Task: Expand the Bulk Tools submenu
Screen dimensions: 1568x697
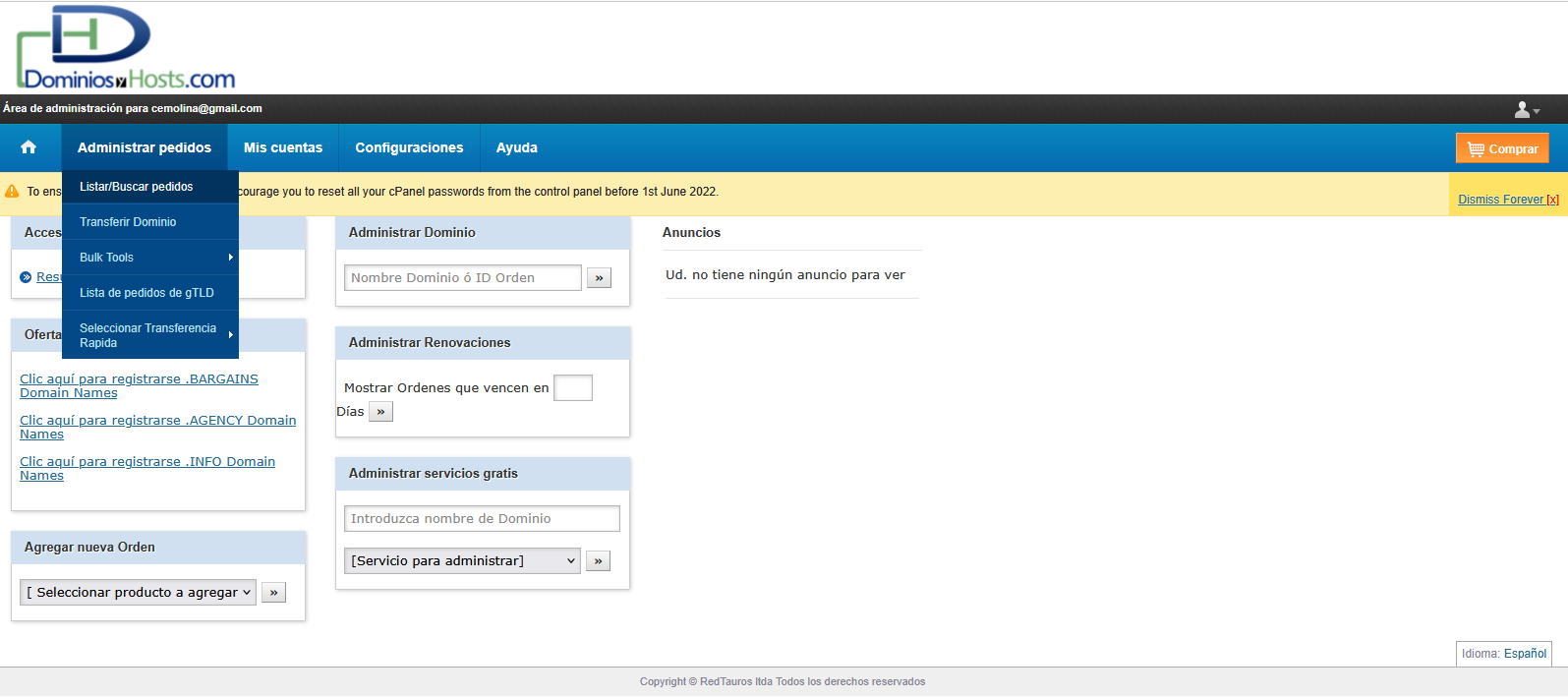Action: point(149,258)
